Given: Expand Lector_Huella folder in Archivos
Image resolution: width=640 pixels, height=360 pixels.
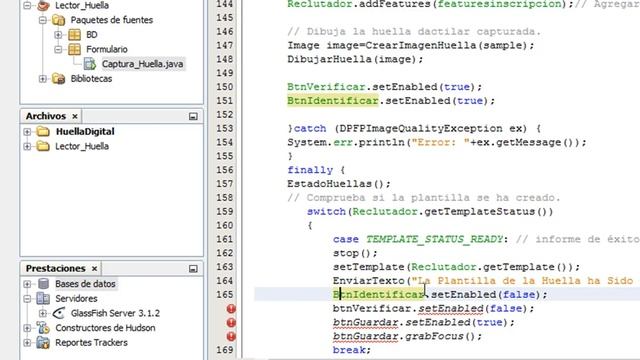Looking at the screenshot, I should tap(27, 147).
